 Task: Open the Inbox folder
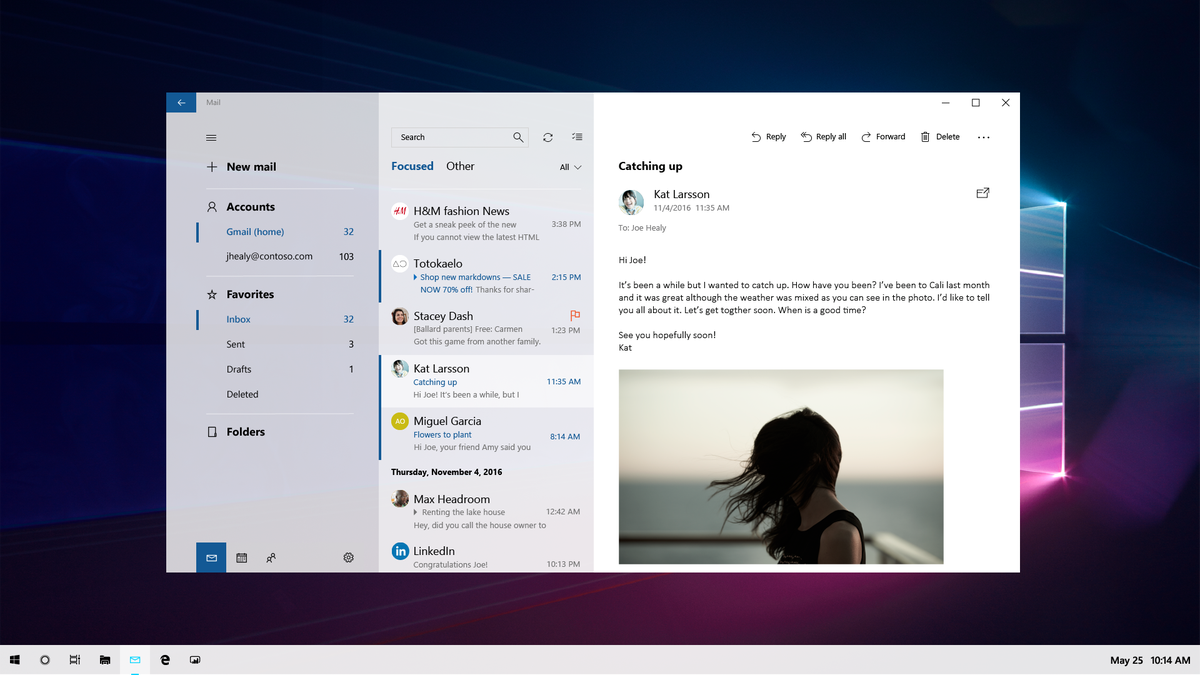point(276,320)
